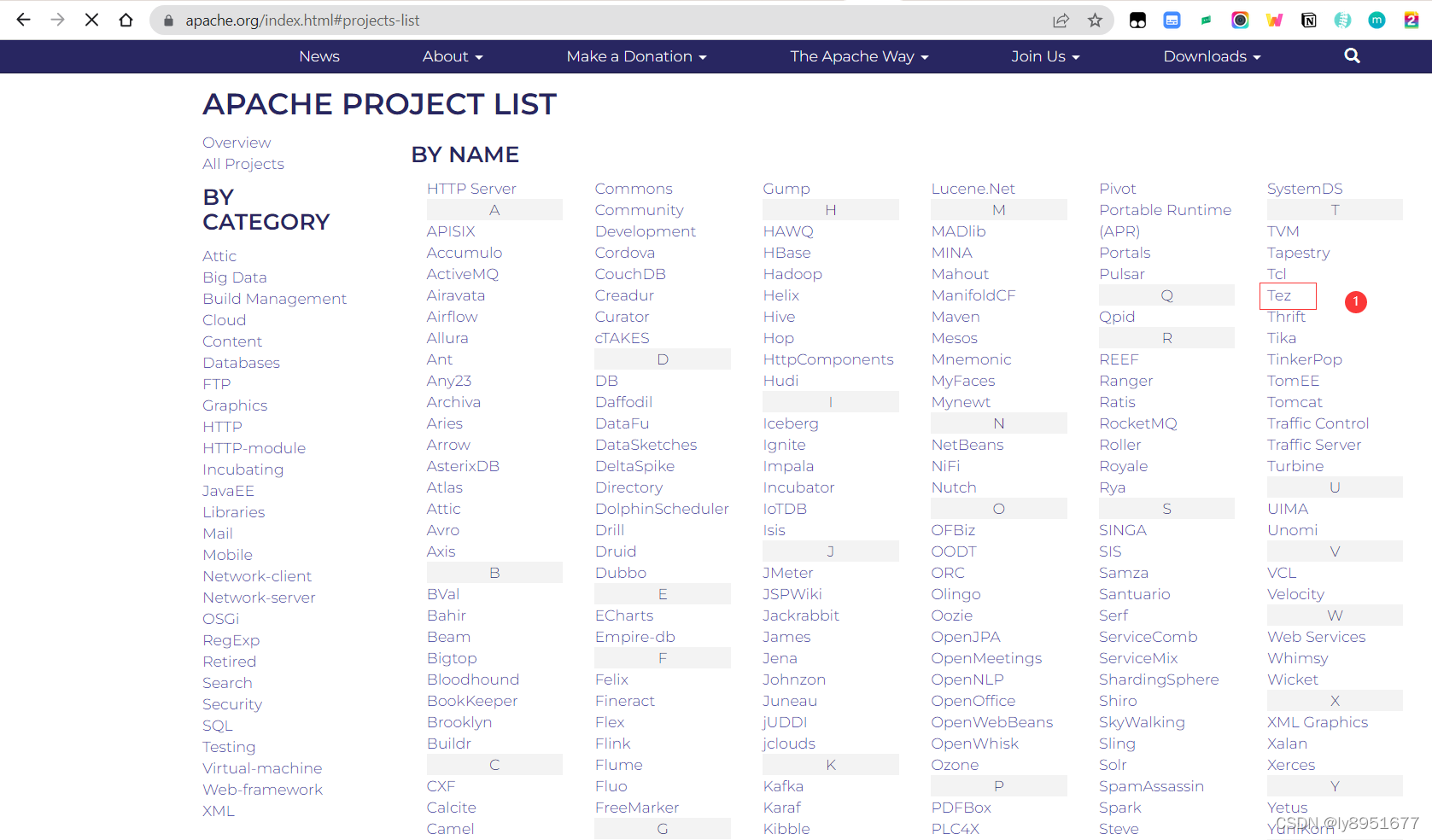Open the CouchDB project link

click(630, 274)
